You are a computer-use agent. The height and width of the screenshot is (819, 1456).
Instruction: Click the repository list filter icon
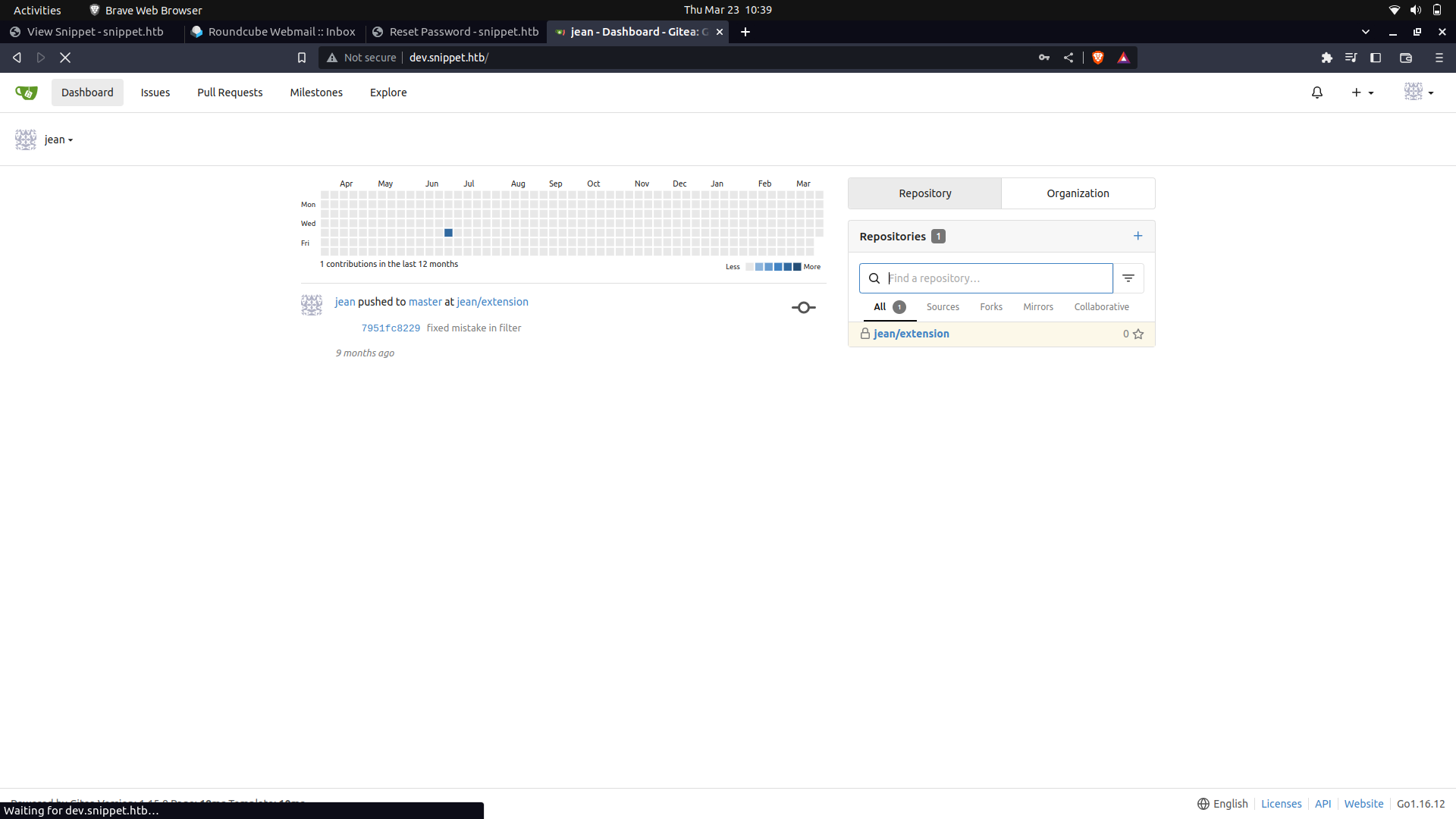pyautogui.click(x=1128, y=278)
